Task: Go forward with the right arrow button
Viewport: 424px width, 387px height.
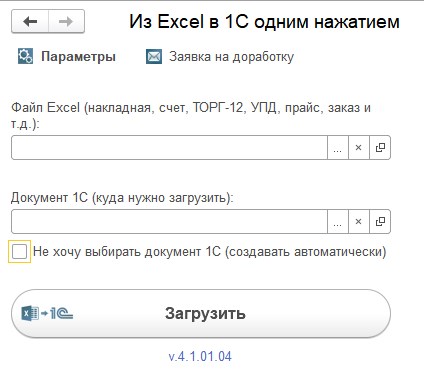Action: click(66, 21)
